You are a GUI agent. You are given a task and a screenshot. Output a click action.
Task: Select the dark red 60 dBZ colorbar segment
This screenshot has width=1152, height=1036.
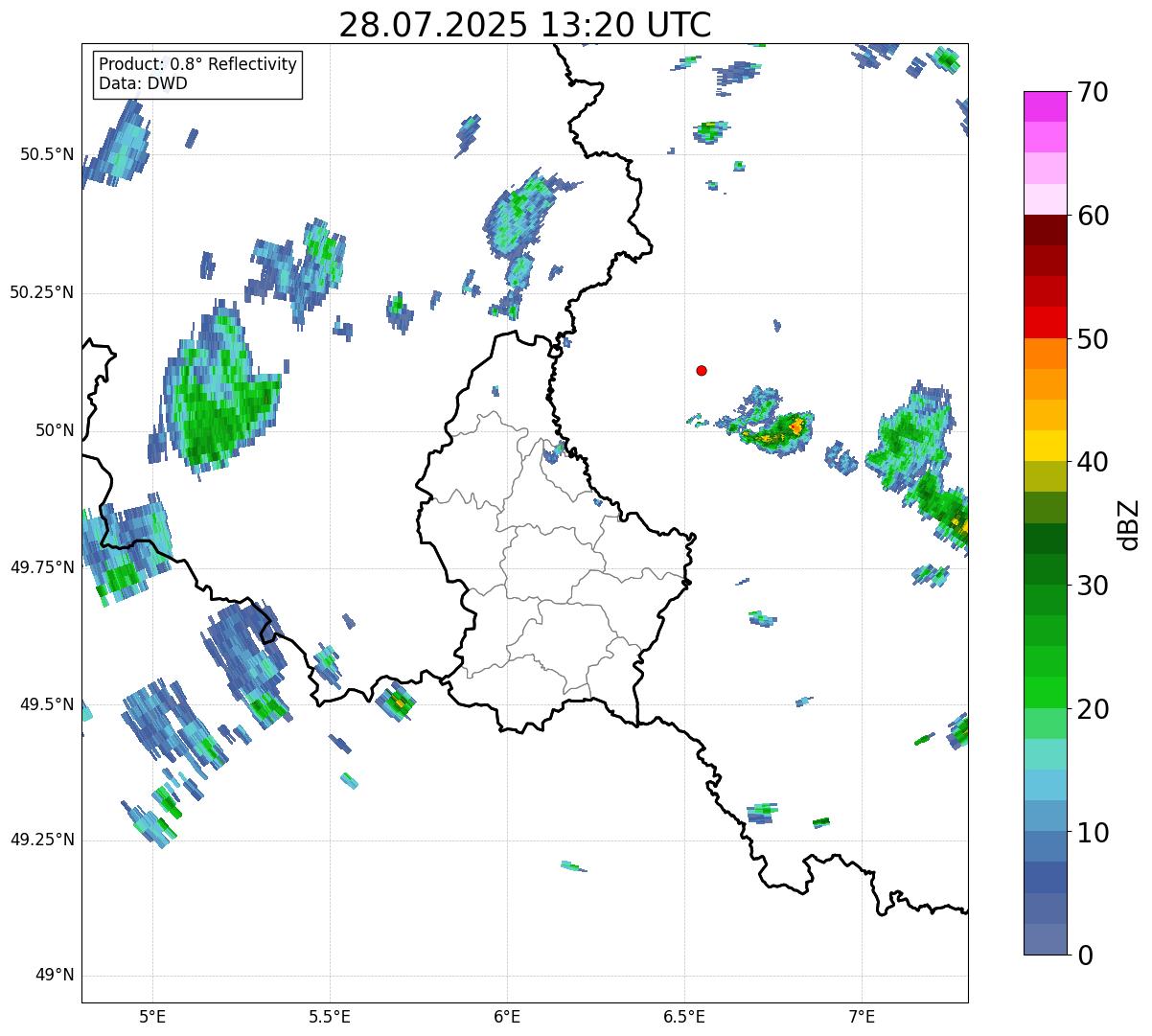click(1047, 230)
